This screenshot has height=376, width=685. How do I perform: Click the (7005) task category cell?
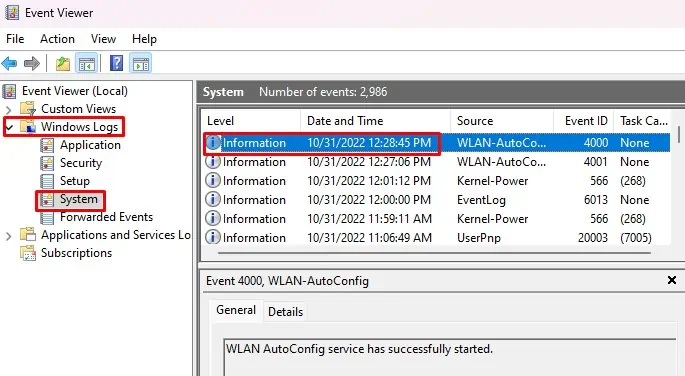tap(636, 238)
